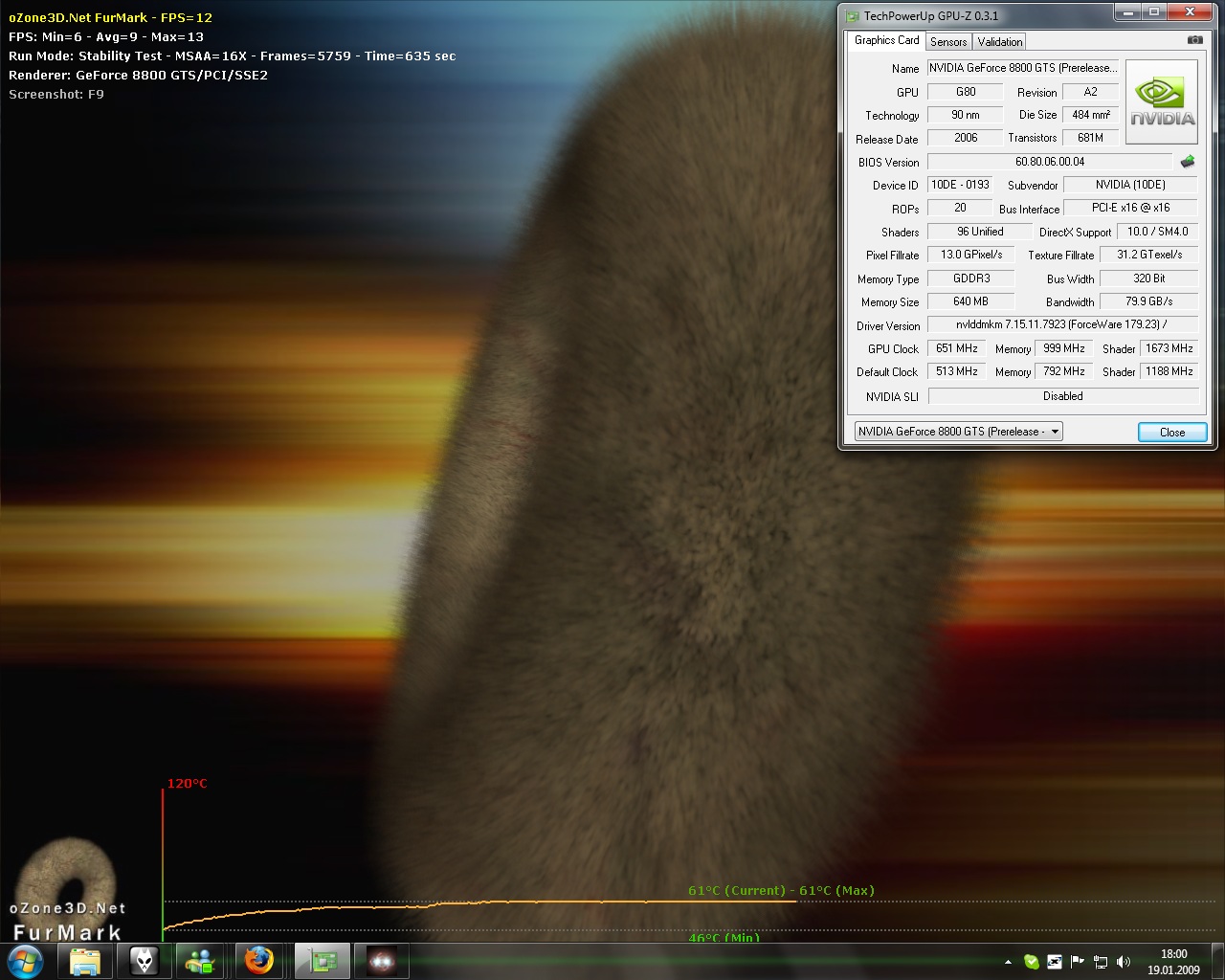
Task: Click the default Memory clock 792 MHz
Action: [1063, 371]
